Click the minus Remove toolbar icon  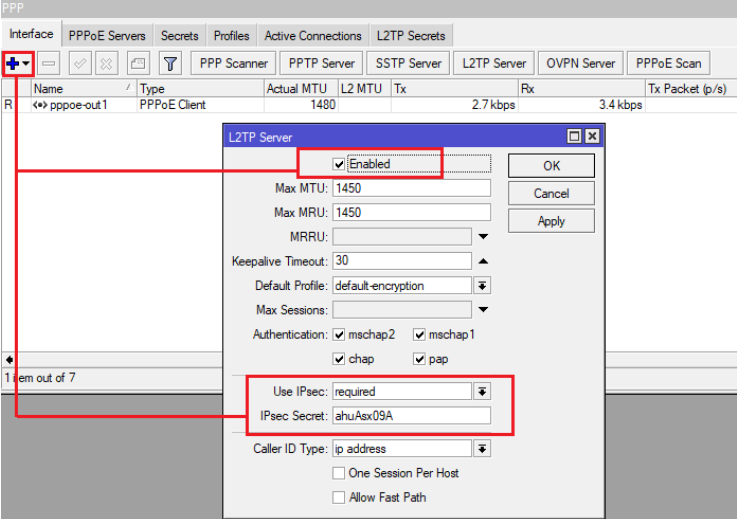[x=49, y=63]
